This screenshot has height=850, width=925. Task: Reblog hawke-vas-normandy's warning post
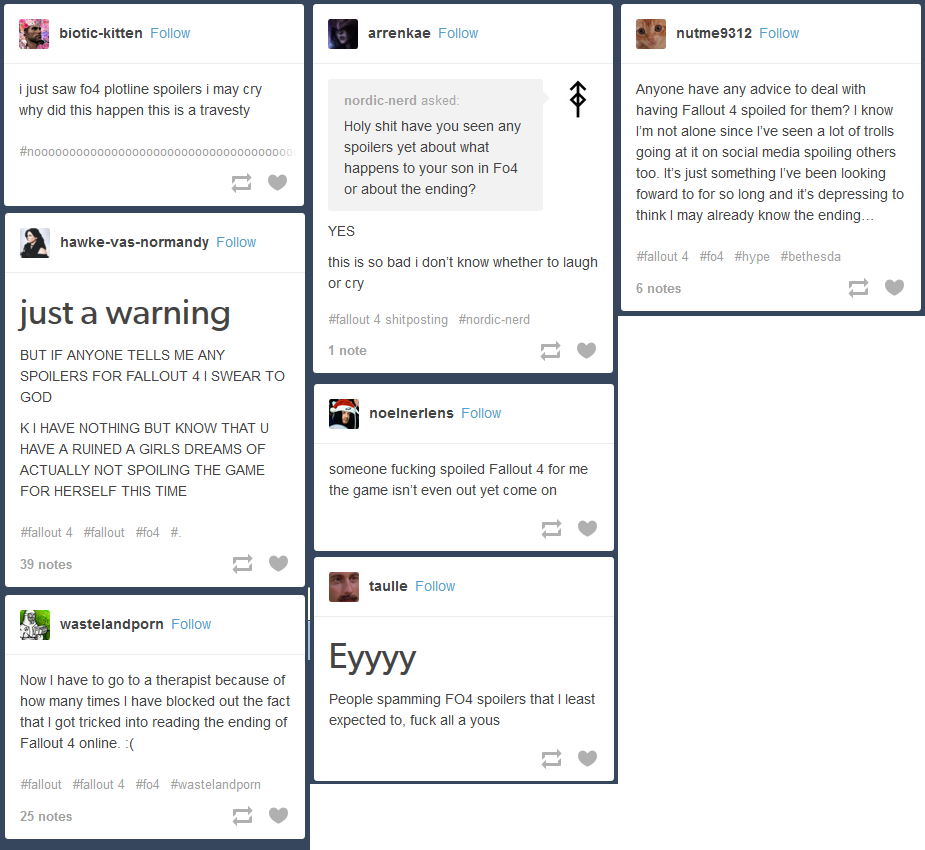click(x=242, y=564)
